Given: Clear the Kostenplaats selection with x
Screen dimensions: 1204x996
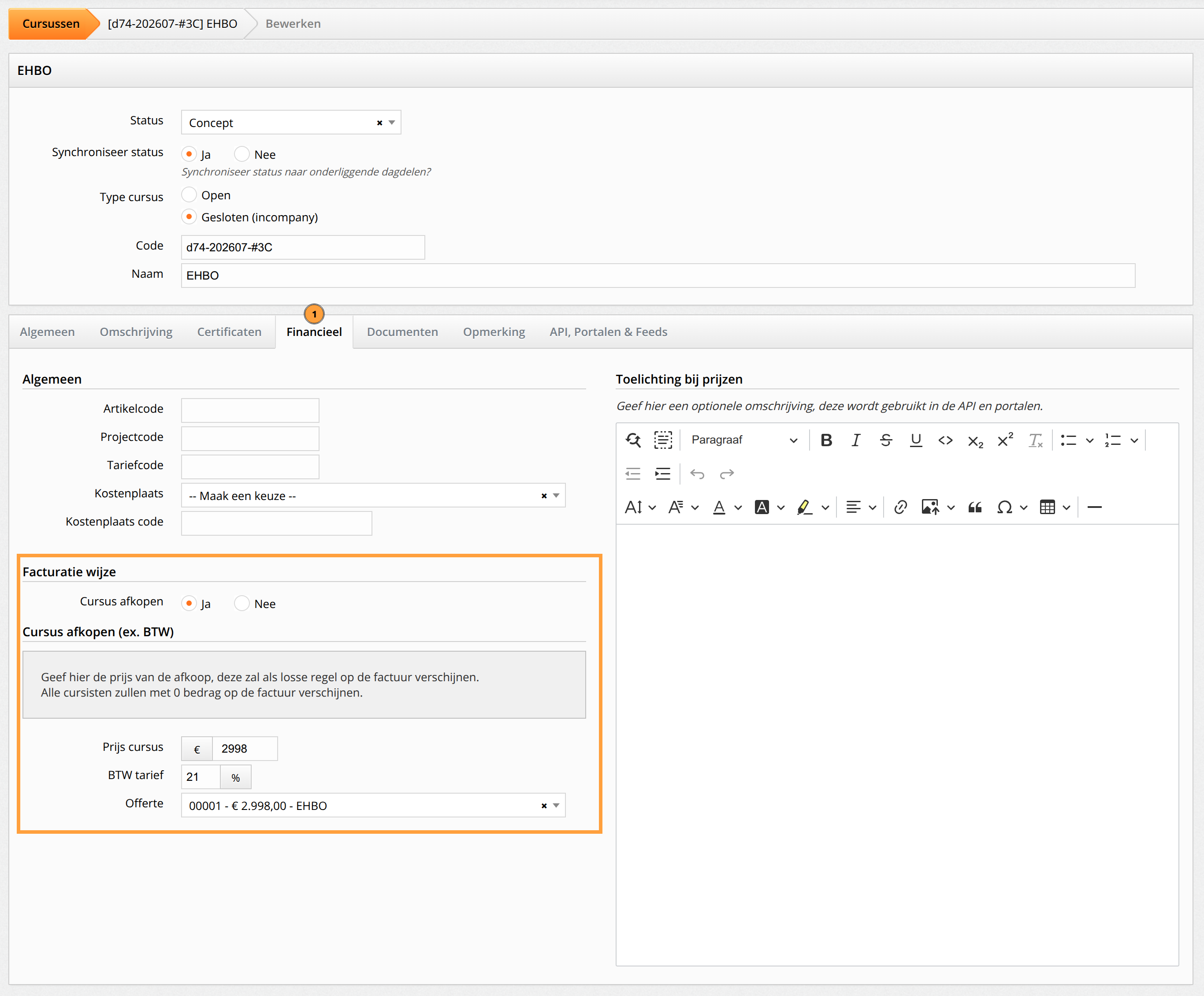Looking at the screenshot, I should [544, 496].
